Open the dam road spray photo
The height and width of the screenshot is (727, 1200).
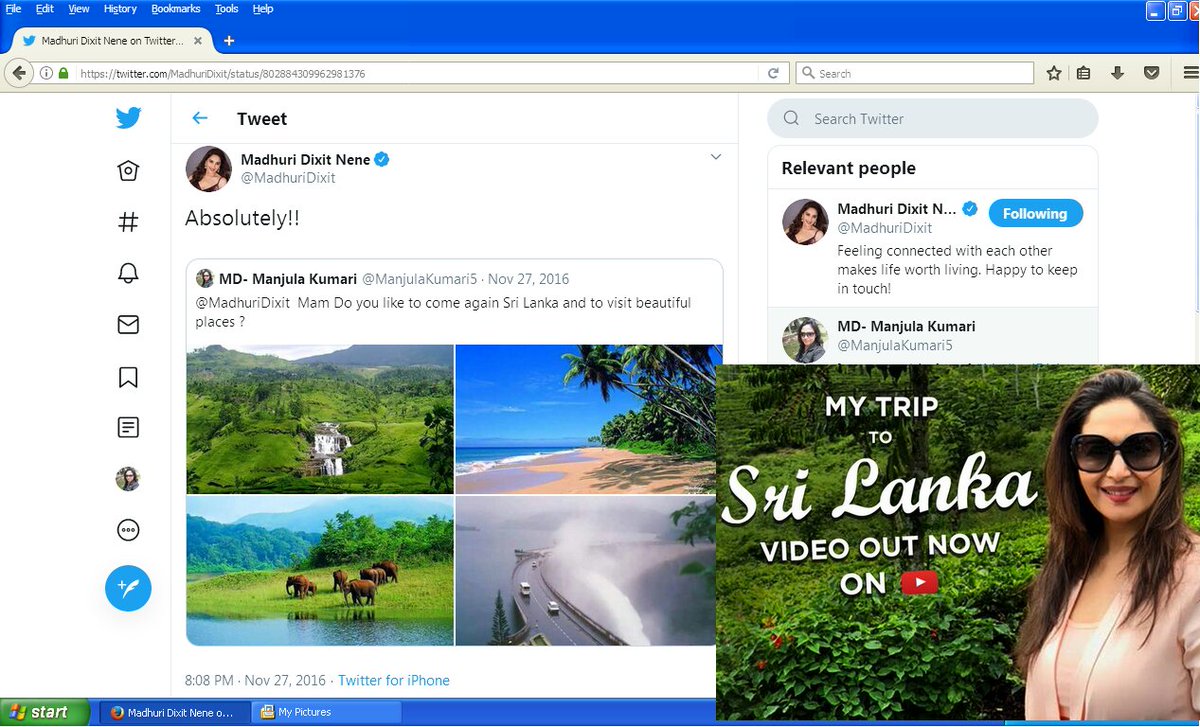point(585,571)
